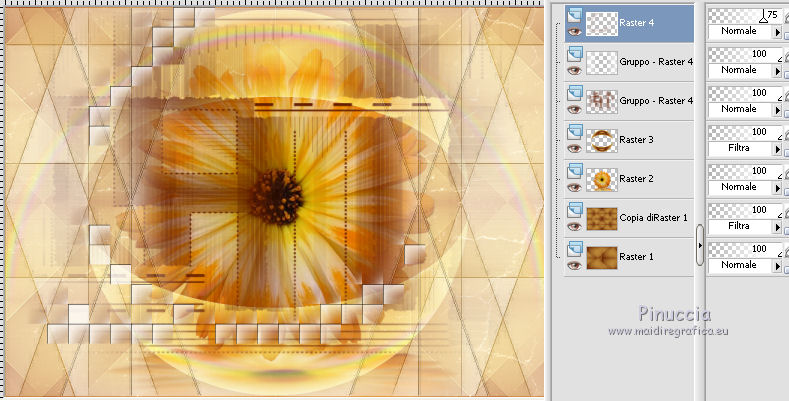Click the opacity slider for Raster 3
Image resolution: width=789 pixels, height=401 pixels.
pos(745,132)
